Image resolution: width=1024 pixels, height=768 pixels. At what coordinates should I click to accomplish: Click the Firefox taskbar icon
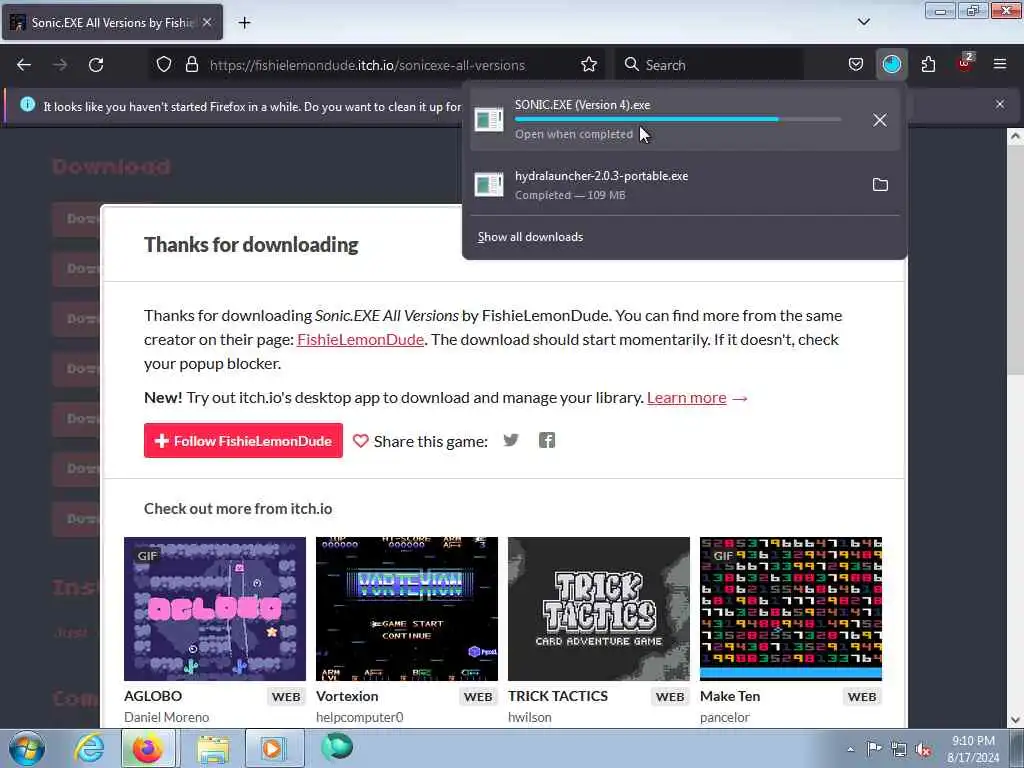[x=148, y=748]
